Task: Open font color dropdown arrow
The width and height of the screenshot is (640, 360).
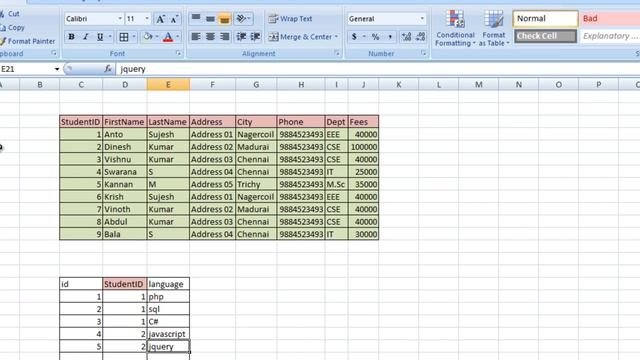Action: pos(178,37)
